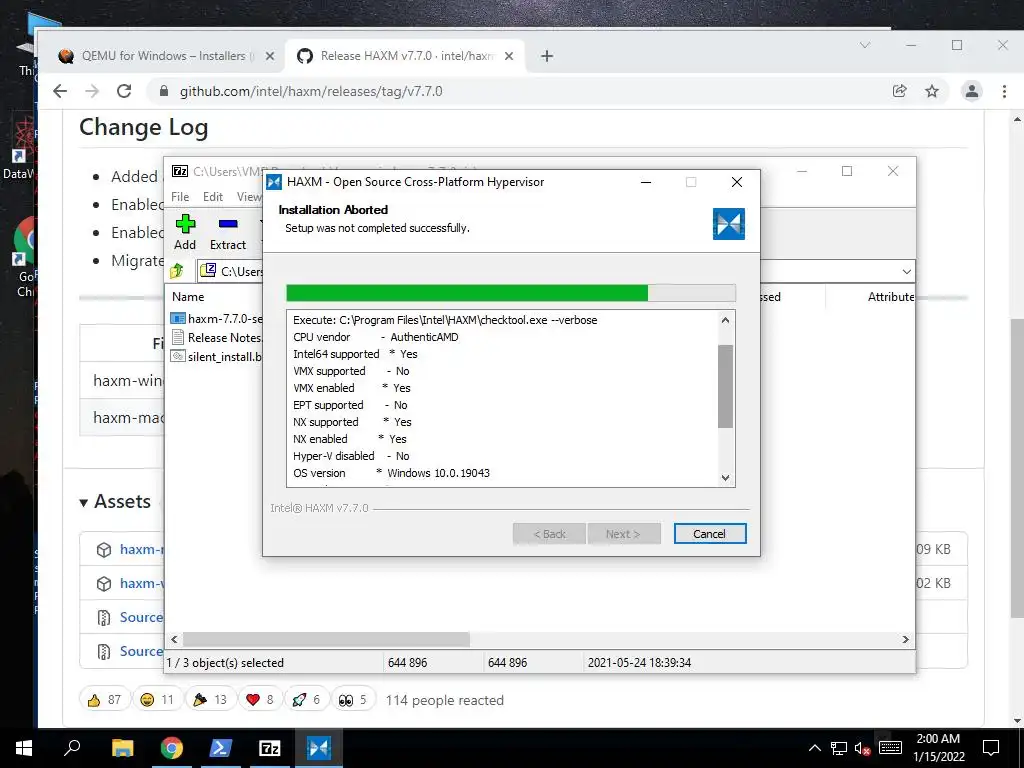Click the hooray reaction 13

(x=210, y=699)
